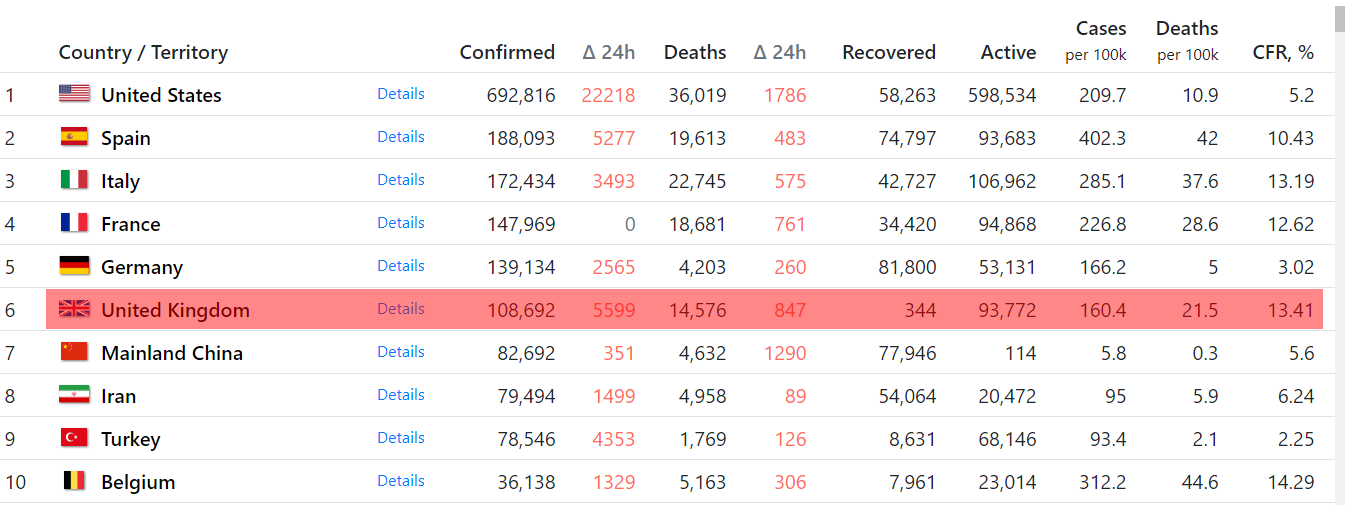
Task: Click the Iran flag icon
Action: coord(74,395)
